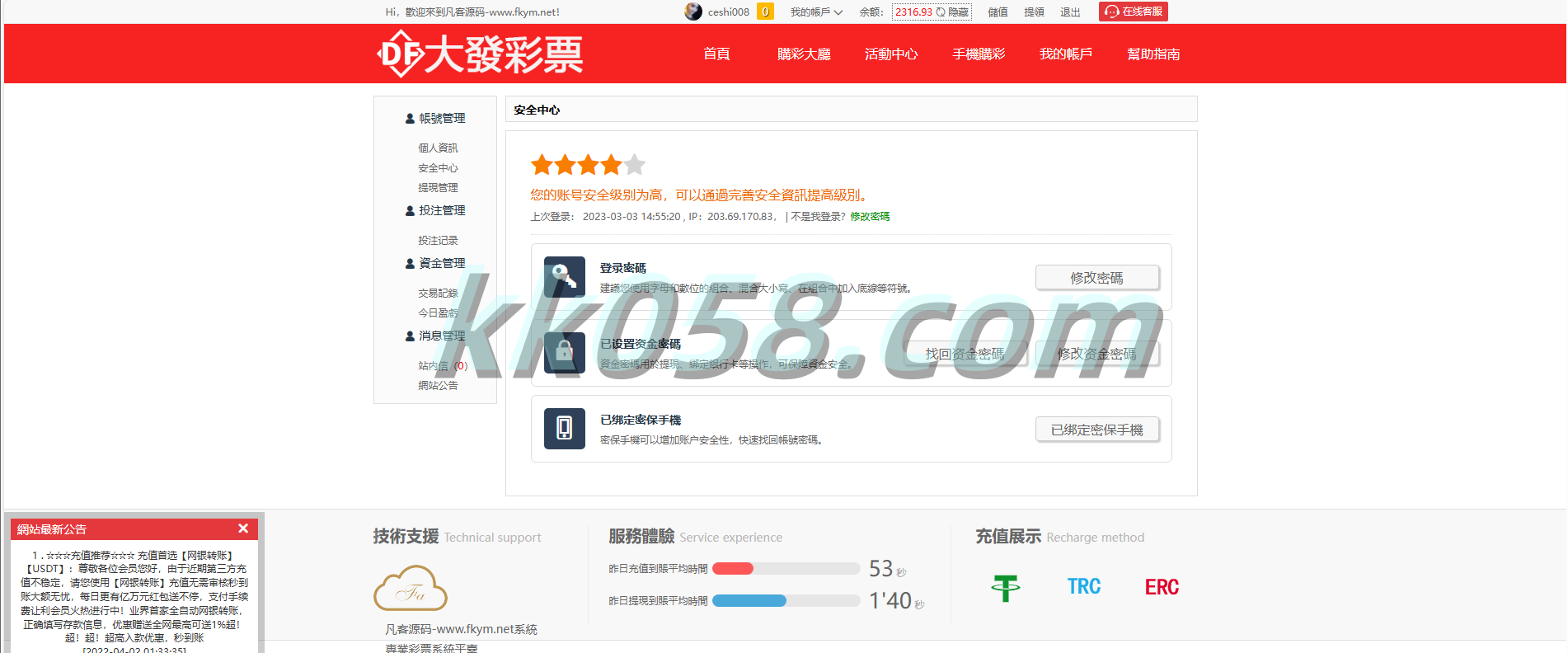This screenshot has height=653, width=1568.
Task: Select the ERC recharge method icon
Action: point(1162,587)
